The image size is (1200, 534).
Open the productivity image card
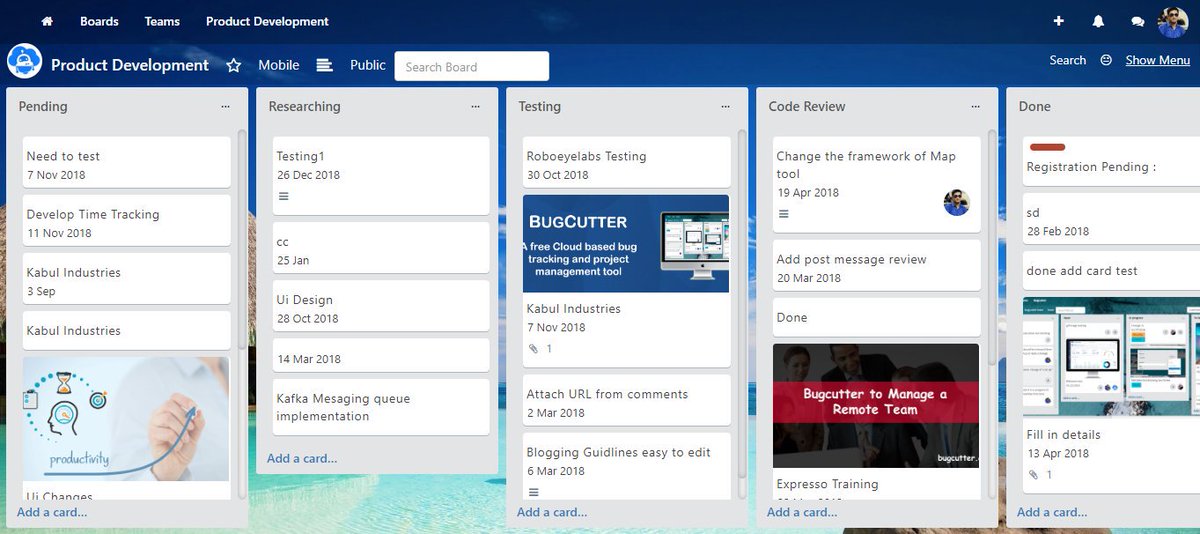coord(126,419)
